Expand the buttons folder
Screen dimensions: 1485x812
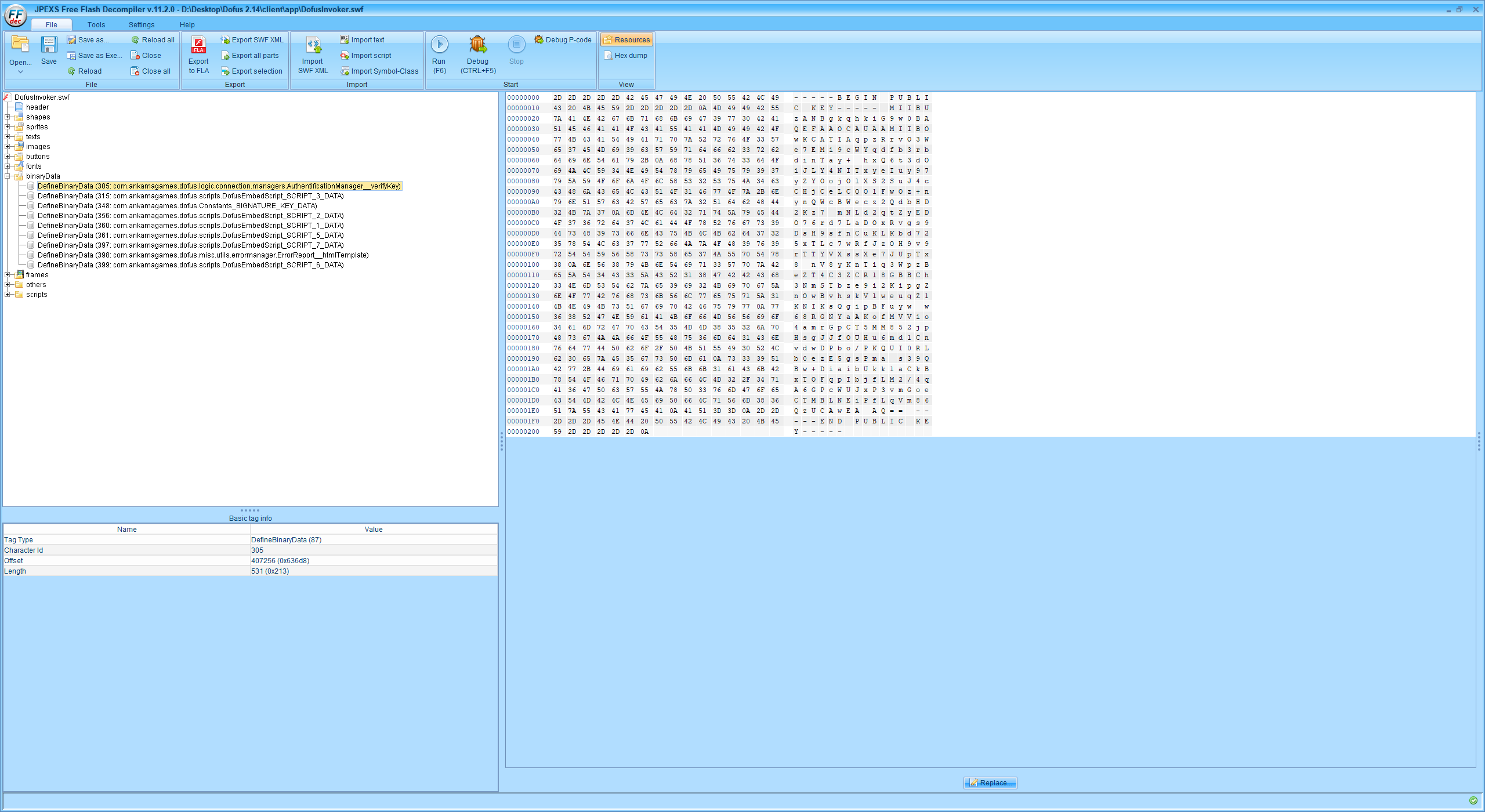pyautogui.click(x=8, y=157)
